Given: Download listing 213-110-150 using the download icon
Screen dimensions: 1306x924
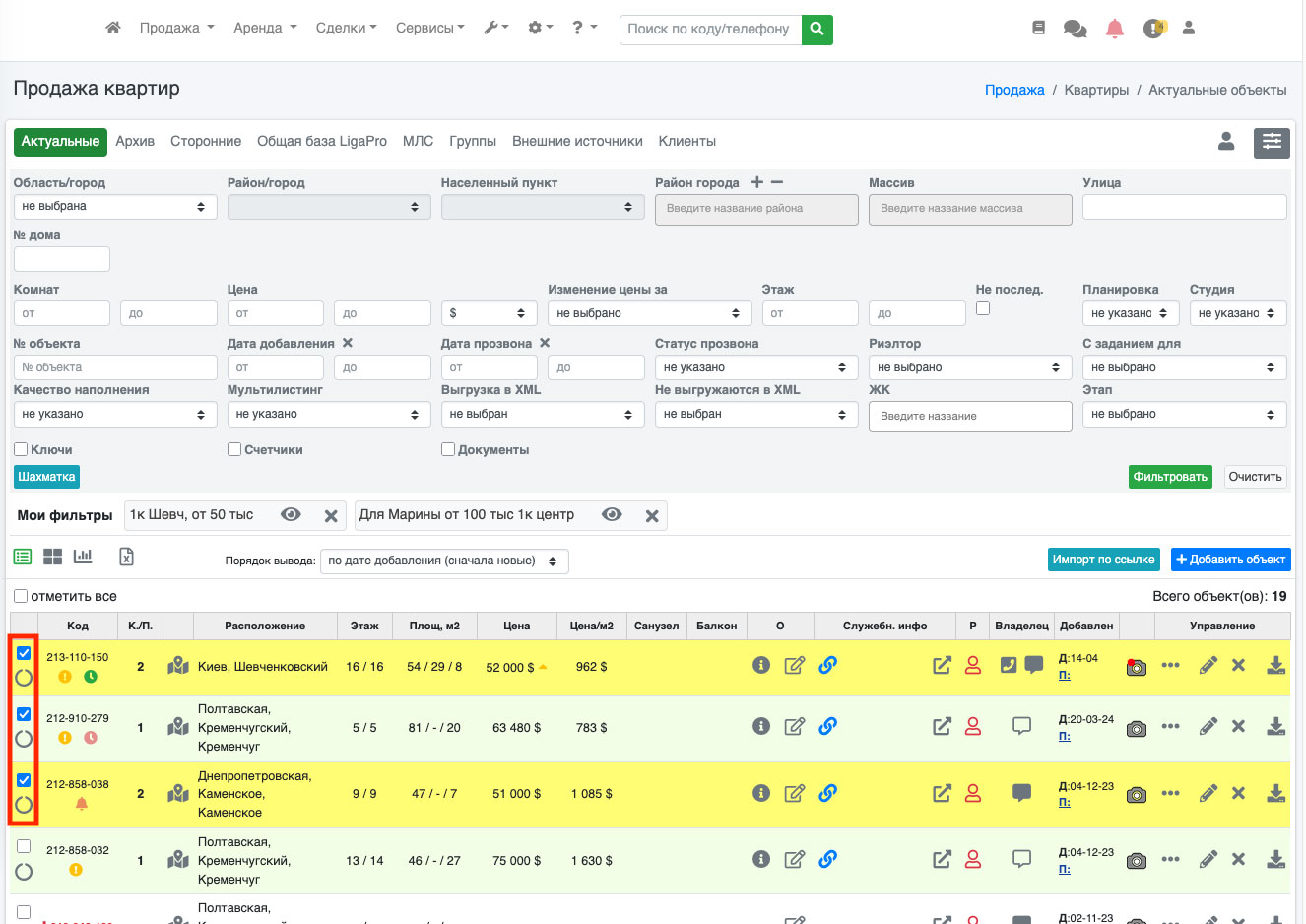Looking at the screenshot, I should (x=1275, y=666).
